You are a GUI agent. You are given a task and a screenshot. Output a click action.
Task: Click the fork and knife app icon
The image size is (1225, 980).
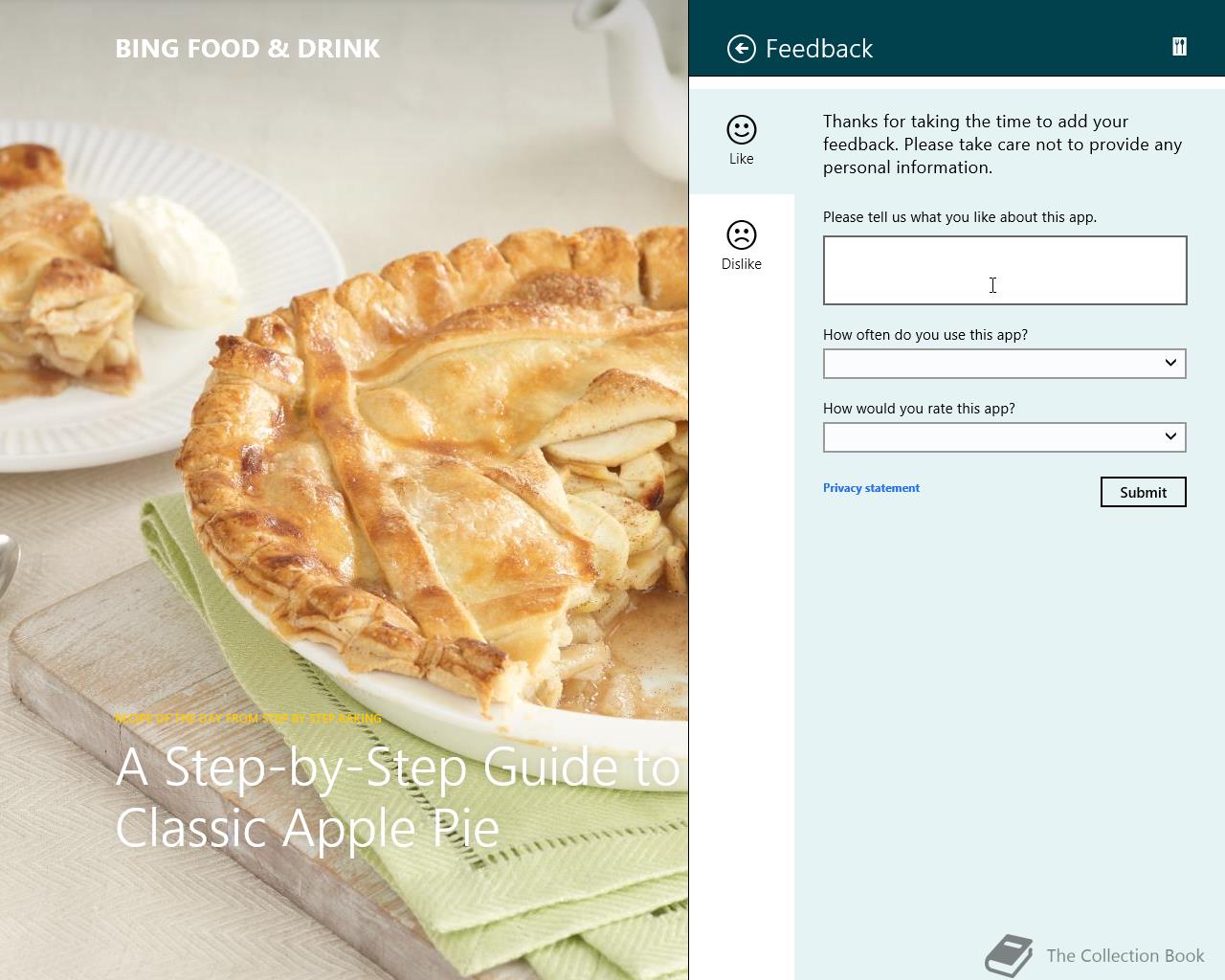tap(1179, 47)
